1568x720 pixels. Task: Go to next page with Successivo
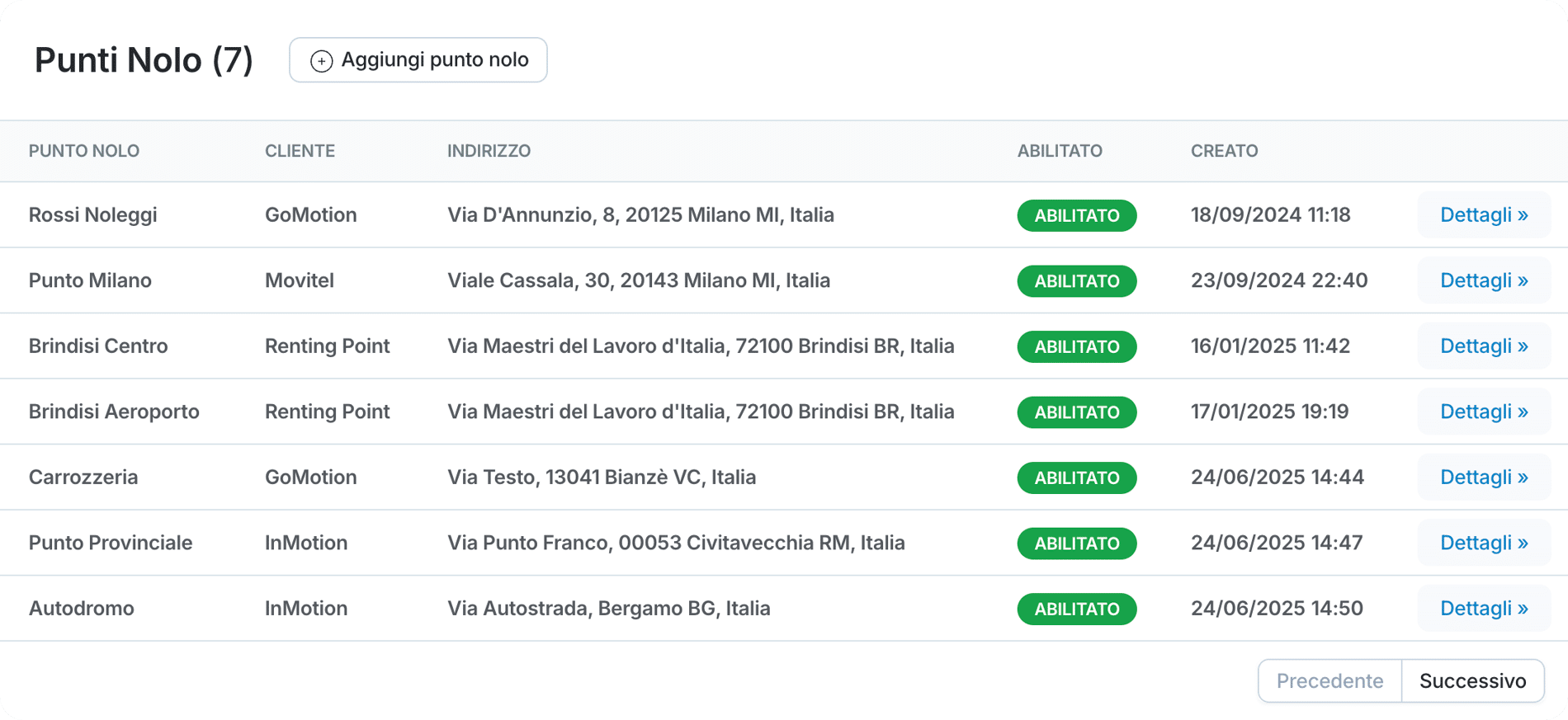coord(1472,681)
